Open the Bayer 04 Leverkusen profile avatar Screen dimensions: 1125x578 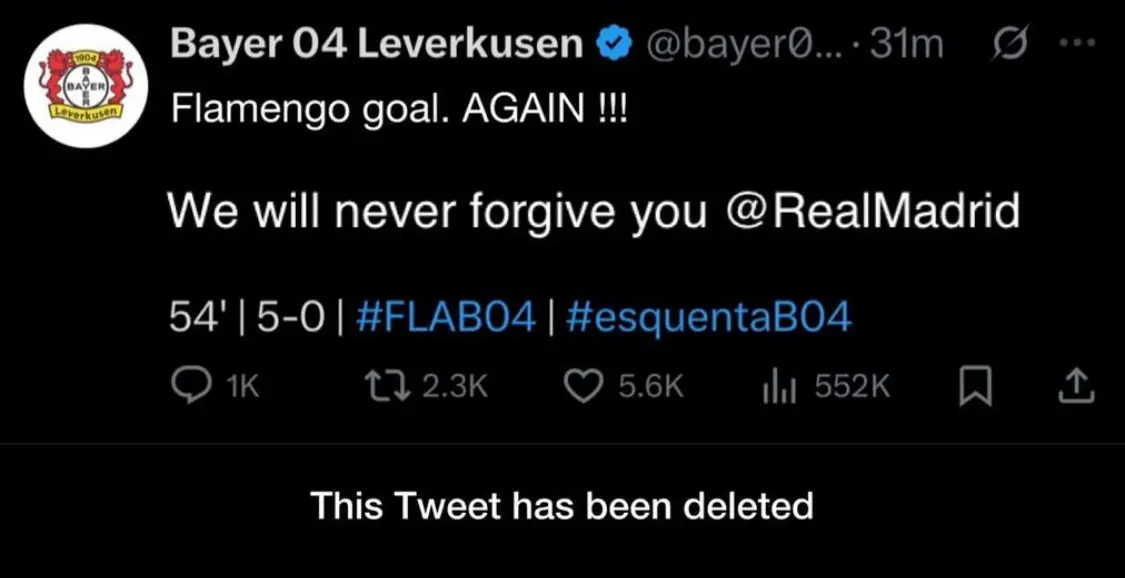tap(86, 85)
